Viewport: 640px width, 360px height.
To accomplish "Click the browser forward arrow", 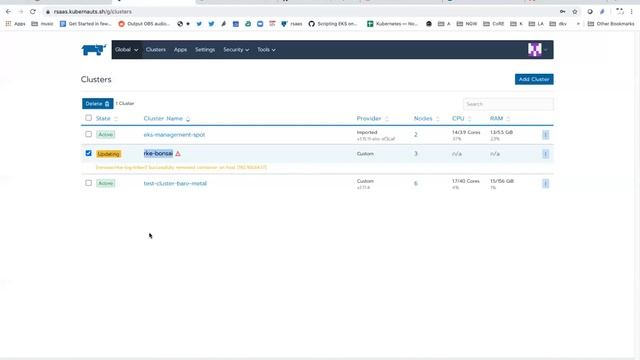I will [x=20, y=11].
